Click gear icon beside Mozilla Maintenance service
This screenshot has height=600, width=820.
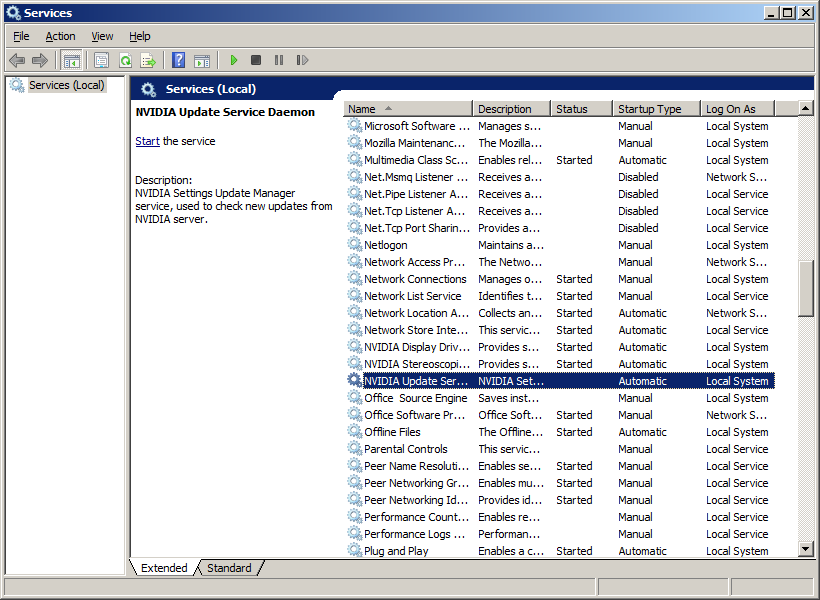355,142
